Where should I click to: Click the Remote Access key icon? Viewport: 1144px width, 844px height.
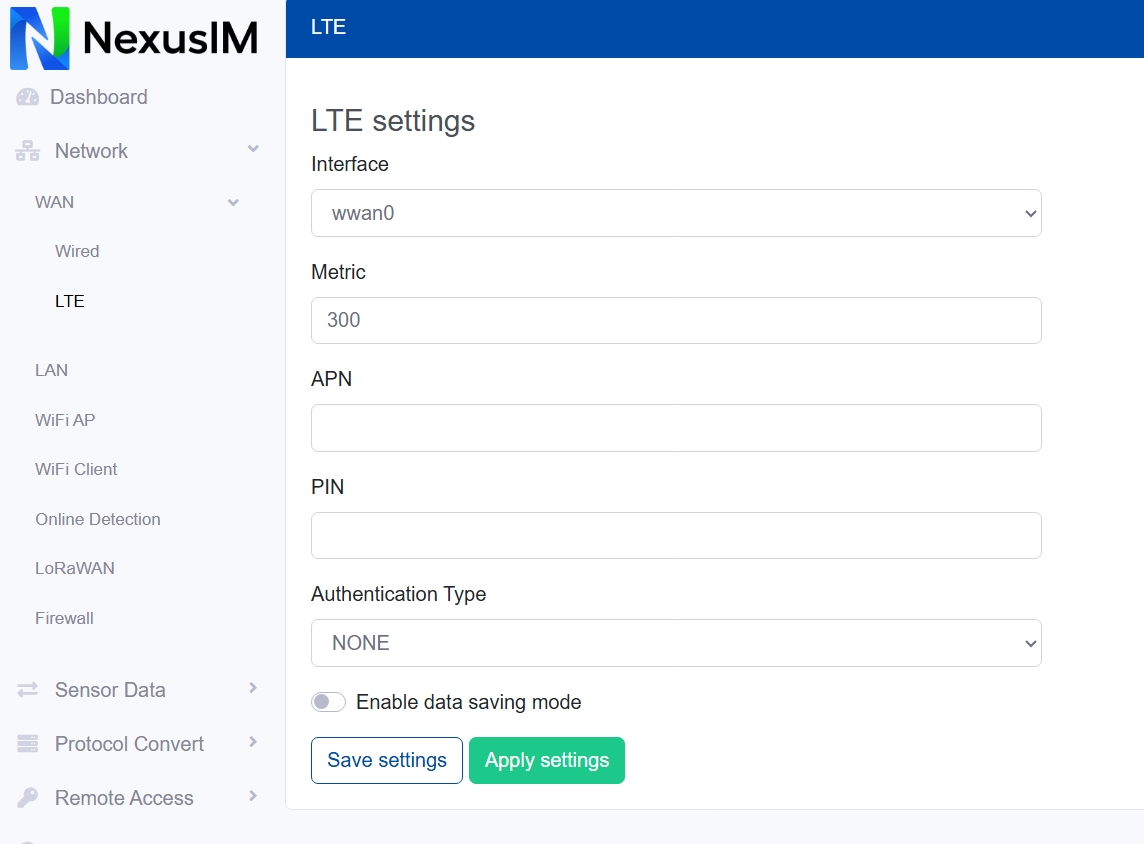[x=28, y=797]
